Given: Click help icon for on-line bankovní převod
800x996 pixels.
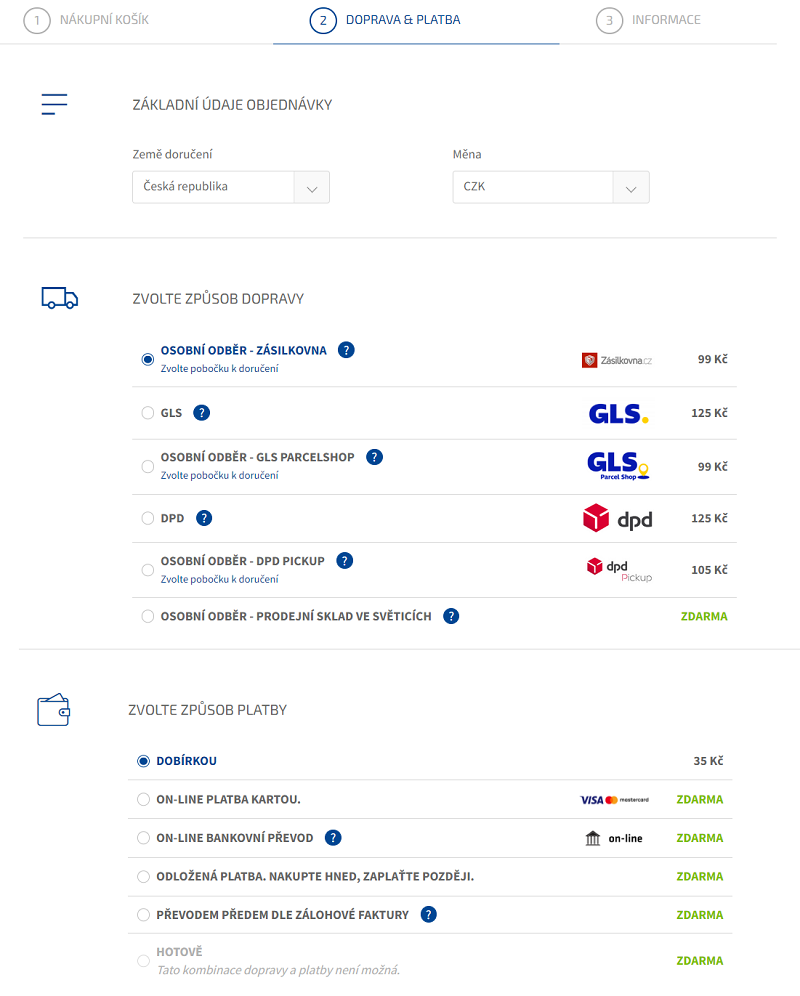Looking at the screenshot, I should (x=333, y=838).
